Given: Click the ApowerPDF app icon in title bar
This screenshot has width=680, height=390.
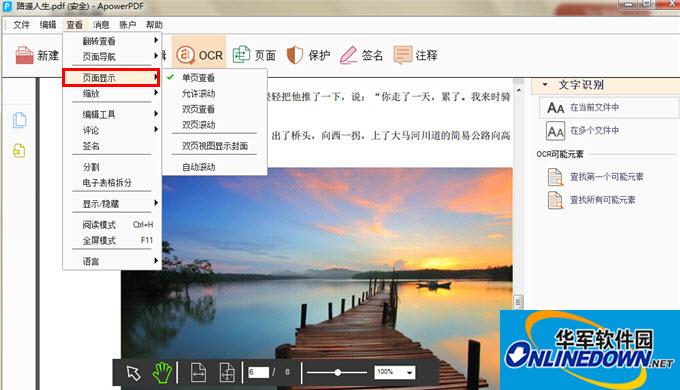Looking at the screenshot, I should coord(7,6).
